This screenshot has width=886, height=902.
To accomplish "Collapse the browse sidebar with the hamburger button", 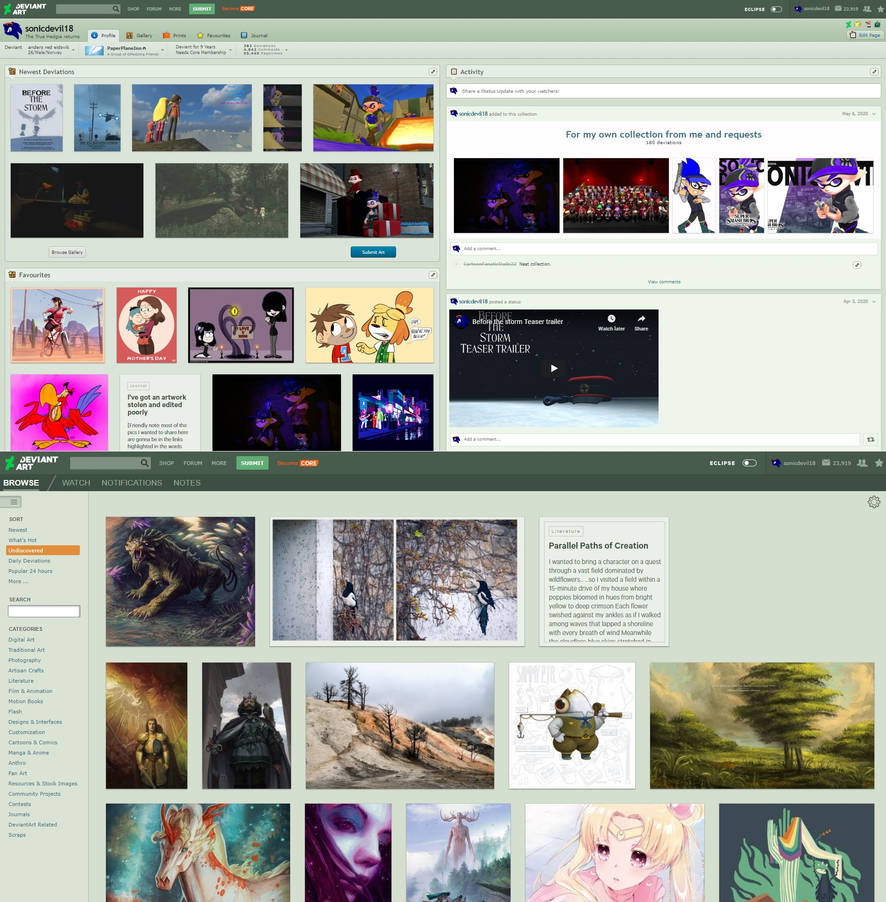I will 11,502.
